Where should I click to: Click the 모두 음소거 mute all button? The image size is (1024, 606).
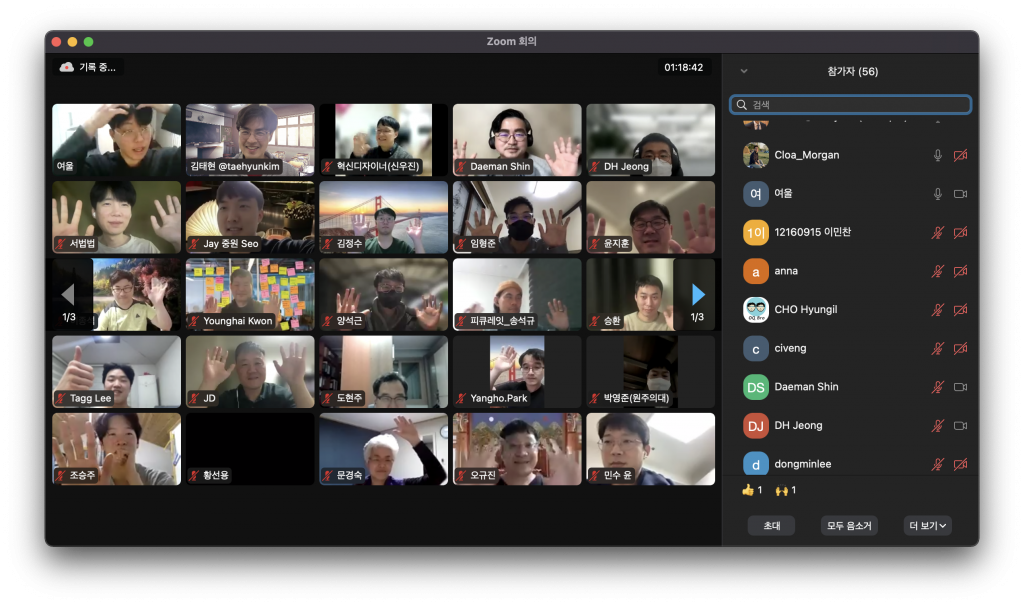pyautogui.click(x=849, y=526)
